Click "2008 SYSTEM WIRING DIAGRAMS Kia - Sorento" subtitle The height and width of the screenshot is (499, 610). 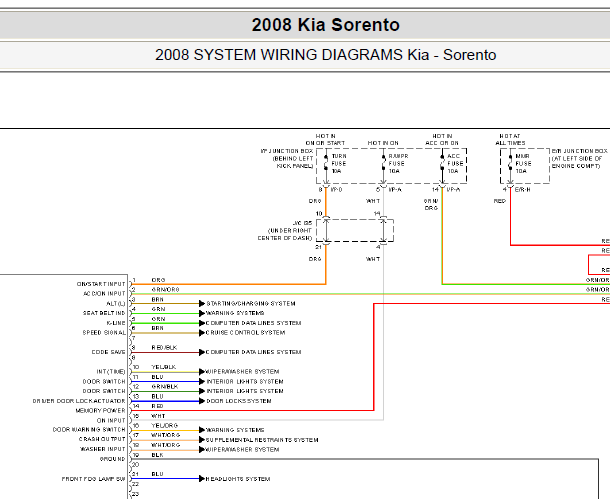coord(326,55)
